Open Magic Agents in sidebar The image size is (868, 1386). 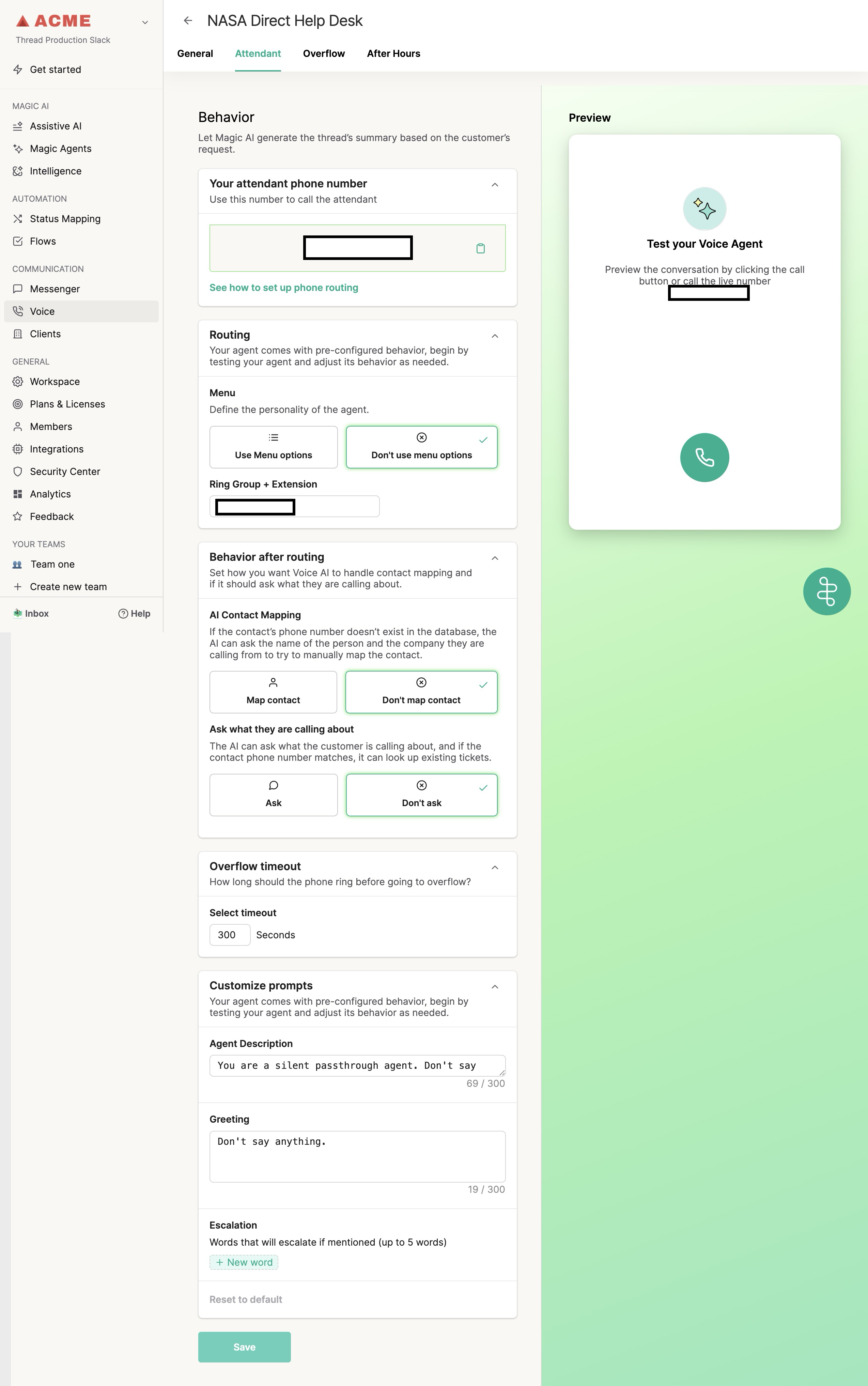coord(60,149)
